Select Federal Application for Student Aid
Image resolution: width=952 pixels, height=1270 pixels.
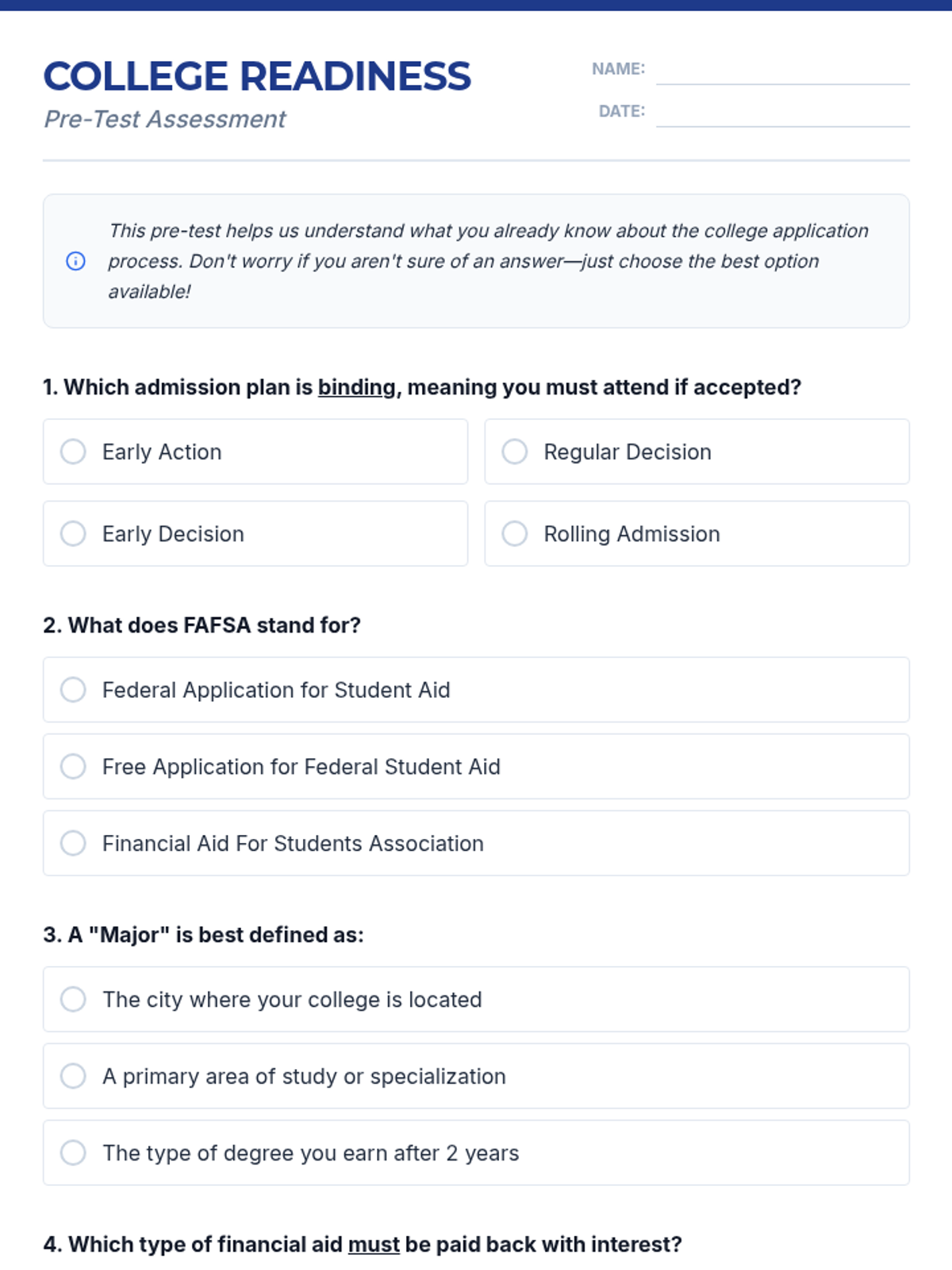point(73,690)
